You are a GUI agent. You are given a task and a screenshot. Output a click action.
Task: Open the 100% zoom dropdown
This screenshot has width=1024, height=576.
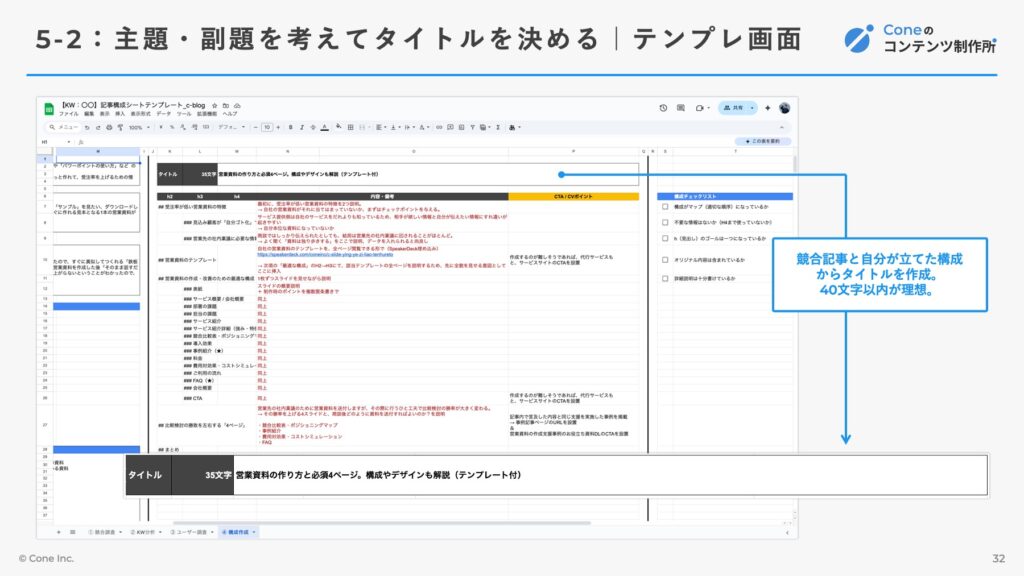click(140, 127)
